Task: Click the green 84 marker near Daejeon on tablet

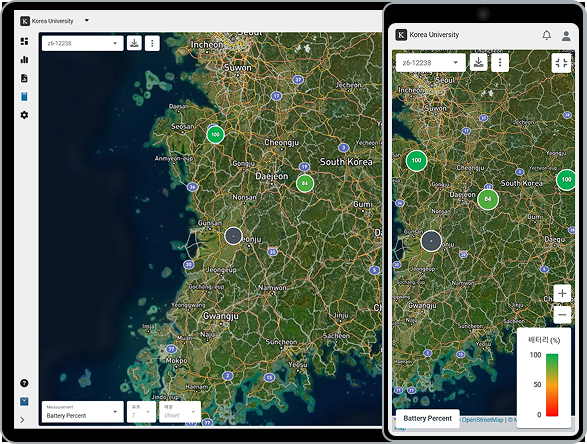Action: pos(305,183)
